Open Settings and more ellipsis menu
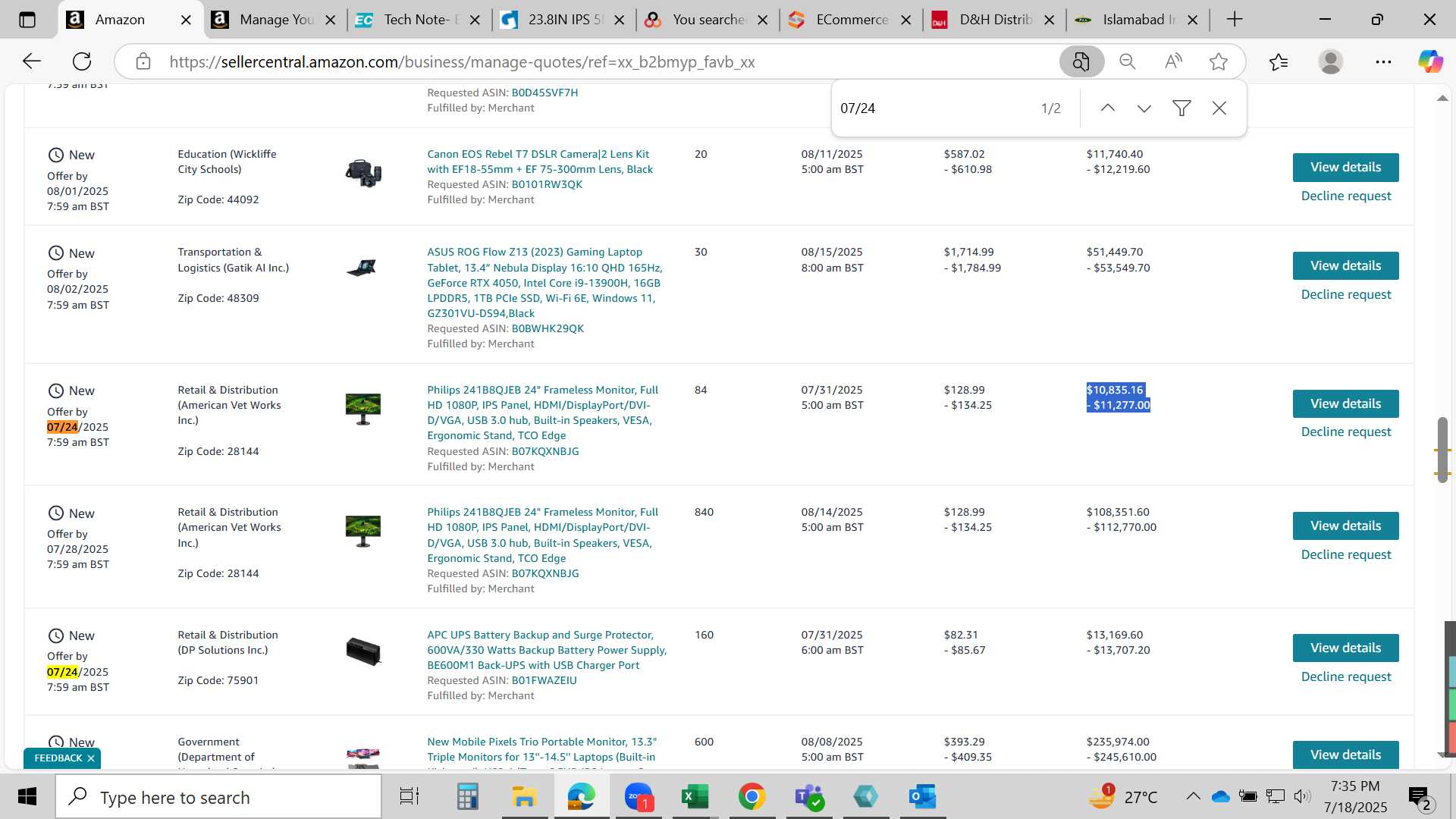This screenshot has height=819, width=1456. (1383, 61)
